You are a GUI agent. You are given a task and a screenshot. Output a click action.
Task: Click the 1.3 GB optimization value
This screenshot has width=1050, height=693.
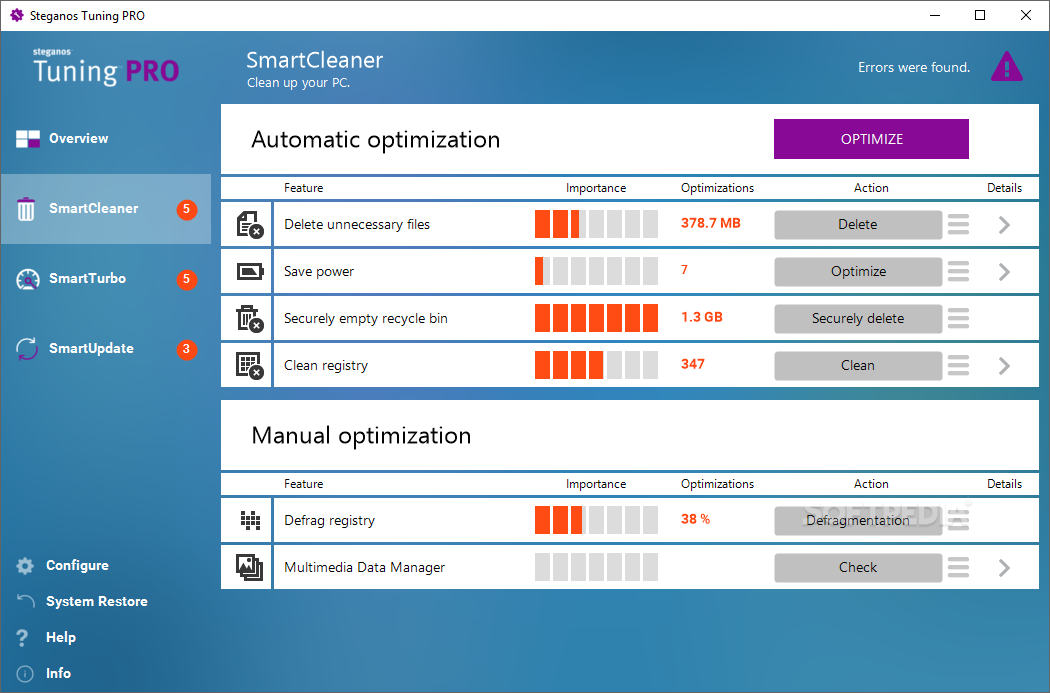tap(702, 317)
